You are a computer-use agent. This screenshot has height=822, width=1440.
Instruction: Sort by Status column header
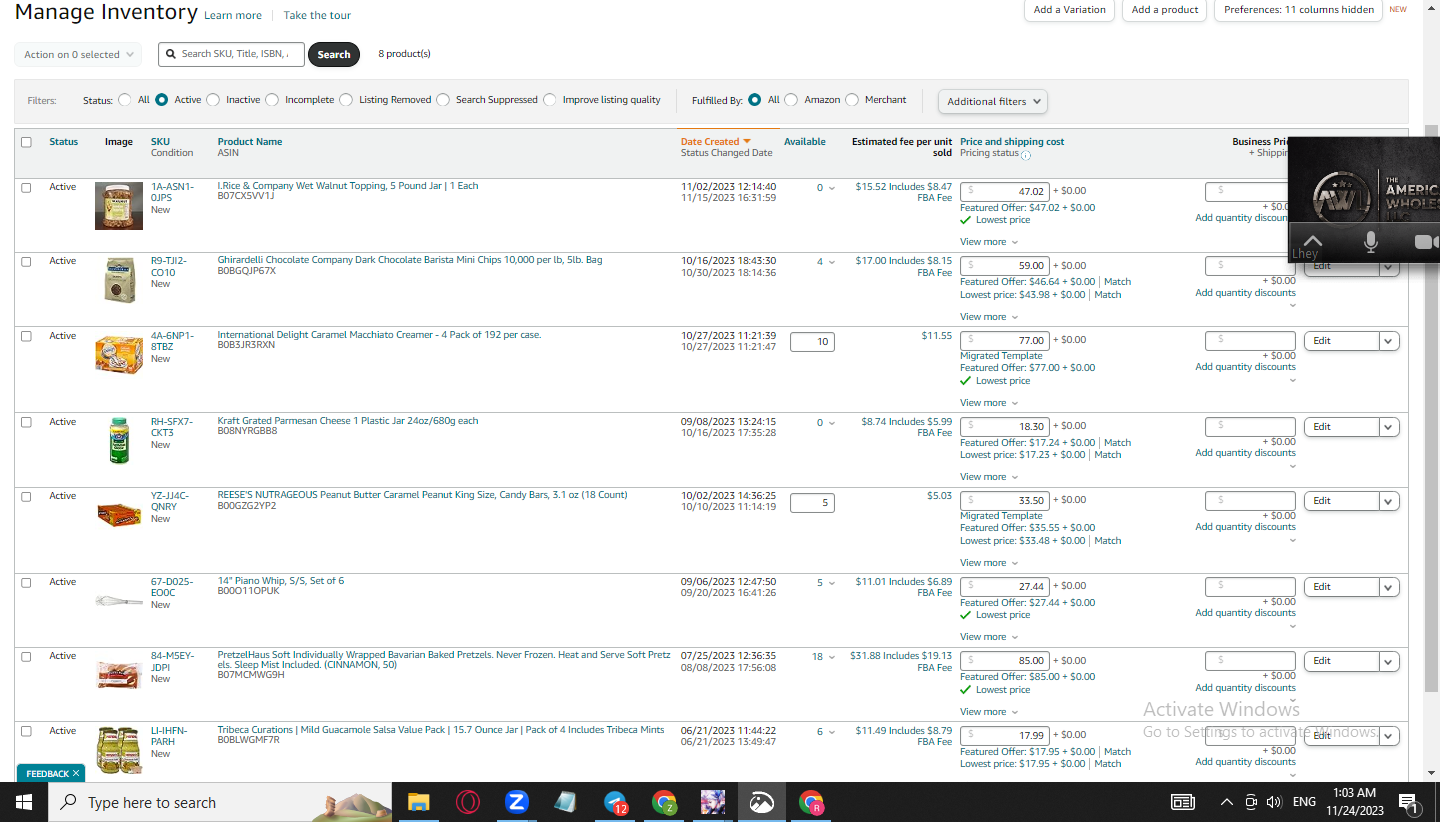(x=63, y=142)
